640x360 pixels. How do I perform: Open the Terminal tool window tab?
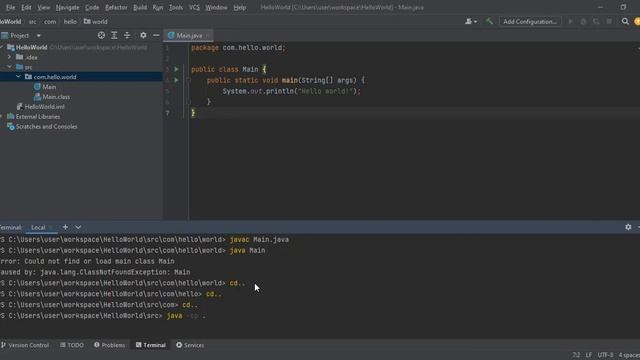pos(151,345)
